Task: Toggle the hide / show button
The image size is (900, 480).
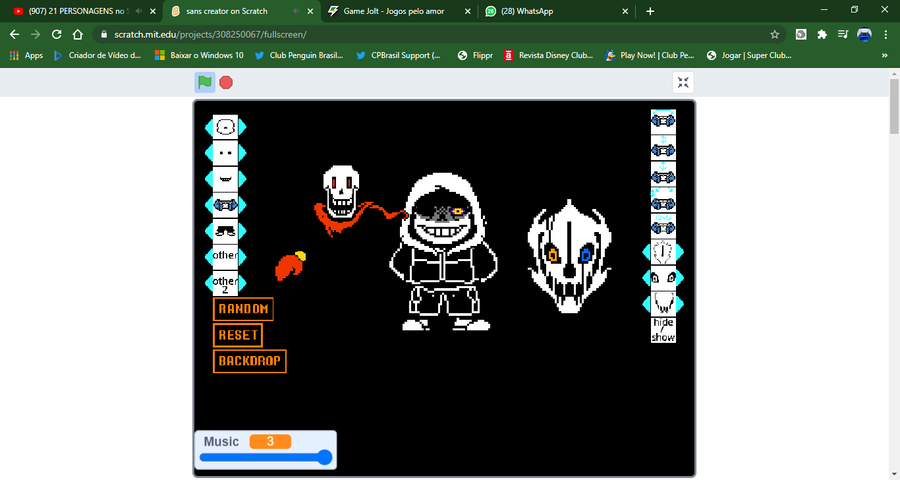Action: (663, 330)
